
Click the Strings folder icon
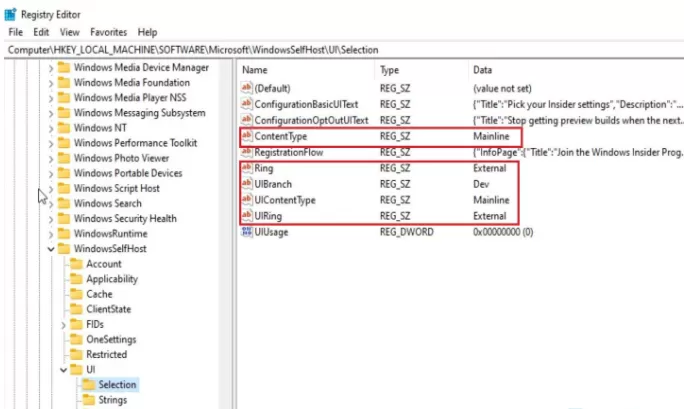(x=89, y=400)
